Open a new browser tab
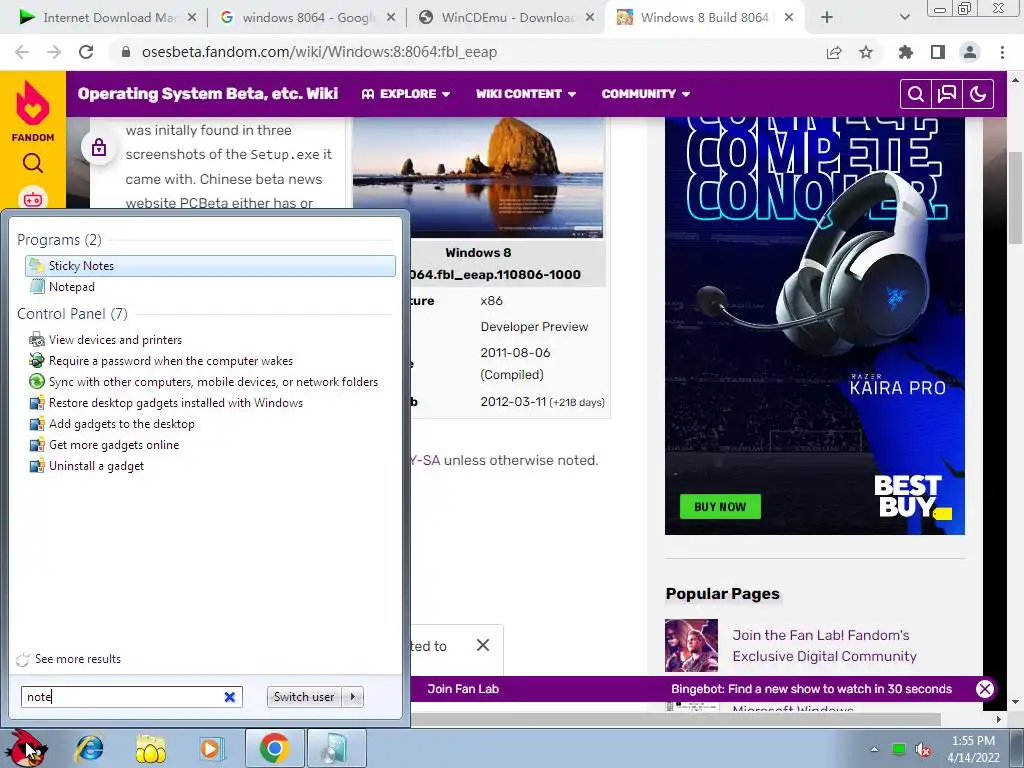The width and height of the screenshot is (1024, 768). point(827,18)
